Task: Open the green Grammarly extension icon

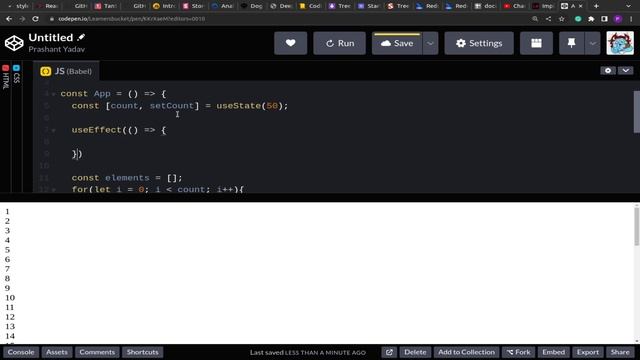Action: [x=578, y=19]
